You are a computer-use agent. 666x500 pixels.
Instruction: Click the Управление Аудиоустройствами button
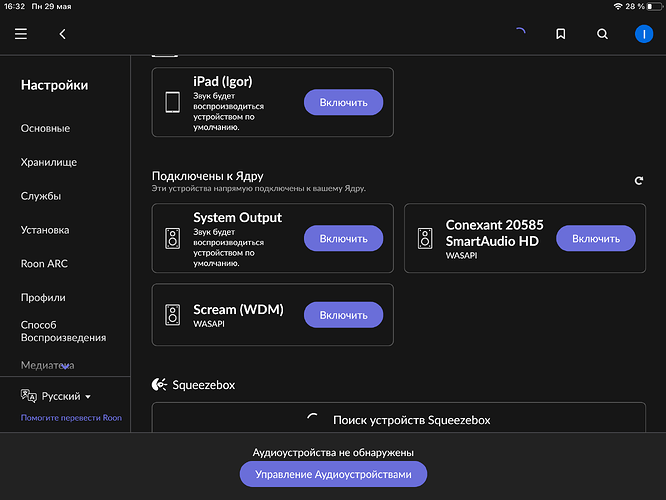click(333, 474)
